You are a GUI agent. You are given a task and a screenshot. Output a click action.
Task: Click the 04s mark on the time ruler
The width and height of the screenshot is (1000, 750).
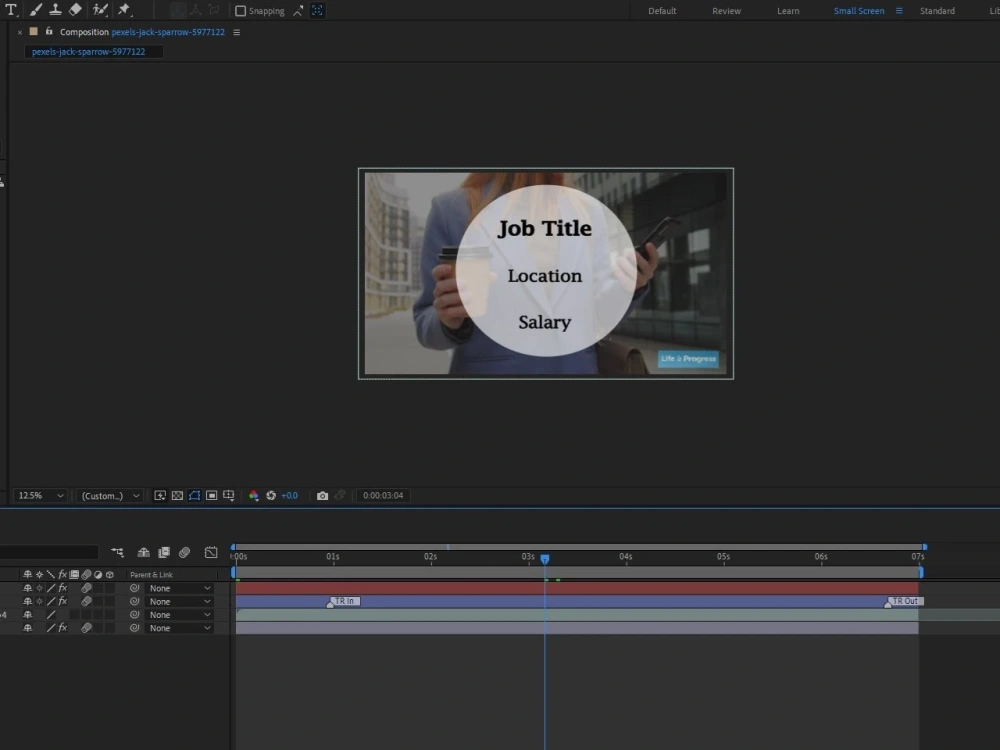click(x=626, y=557)
